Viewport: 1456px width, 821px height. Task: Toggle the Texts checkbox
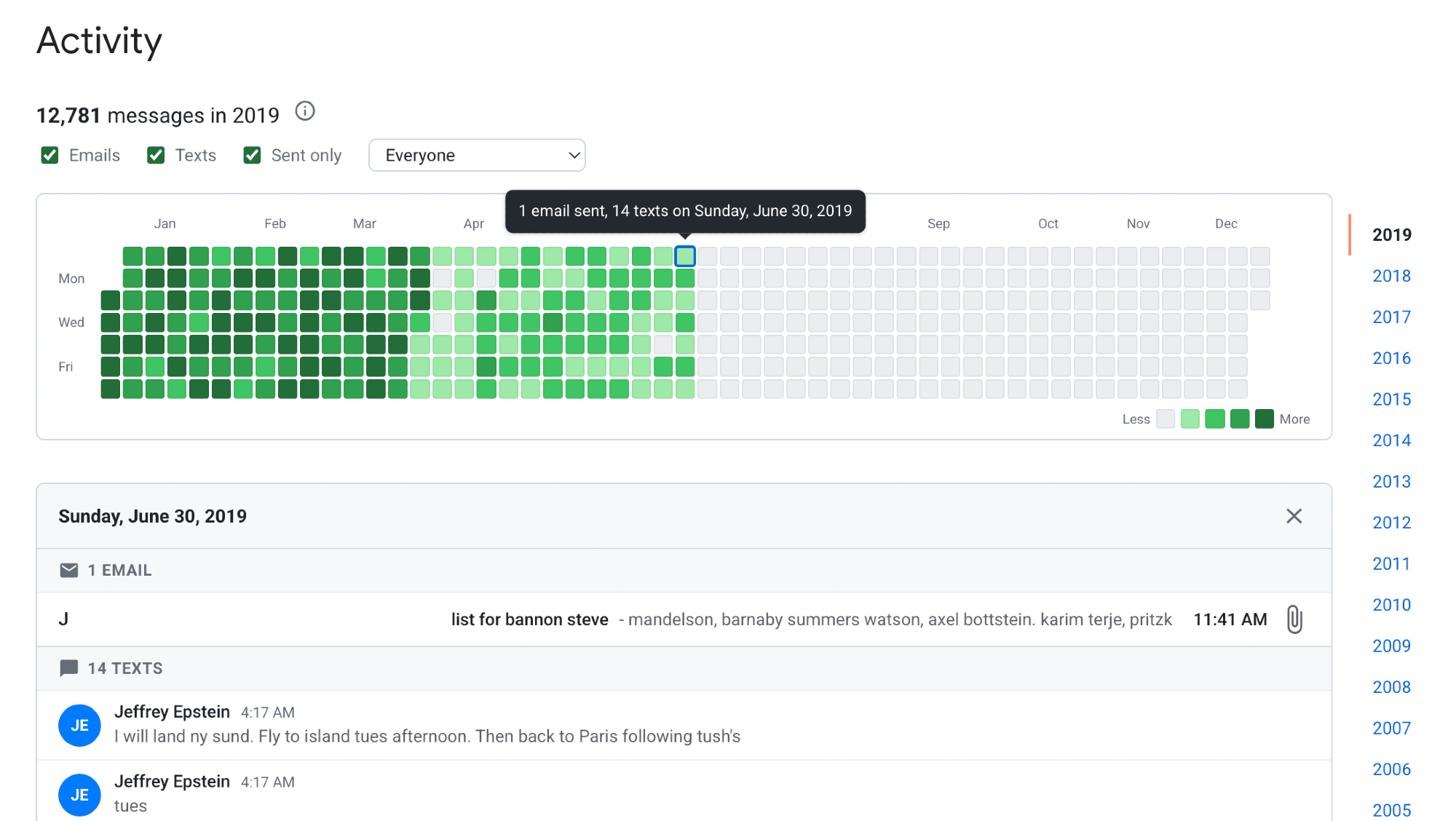tap(156, 155)
